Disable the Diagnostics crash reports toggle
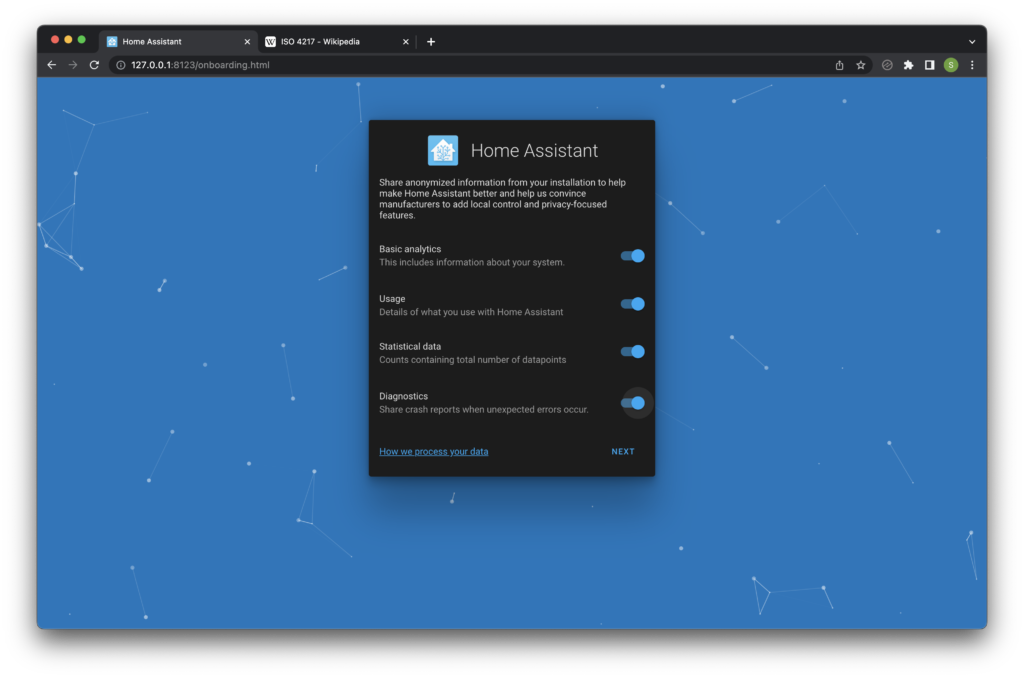The height and width of the screenshot is (678, 1024). (x=632, y=403)
